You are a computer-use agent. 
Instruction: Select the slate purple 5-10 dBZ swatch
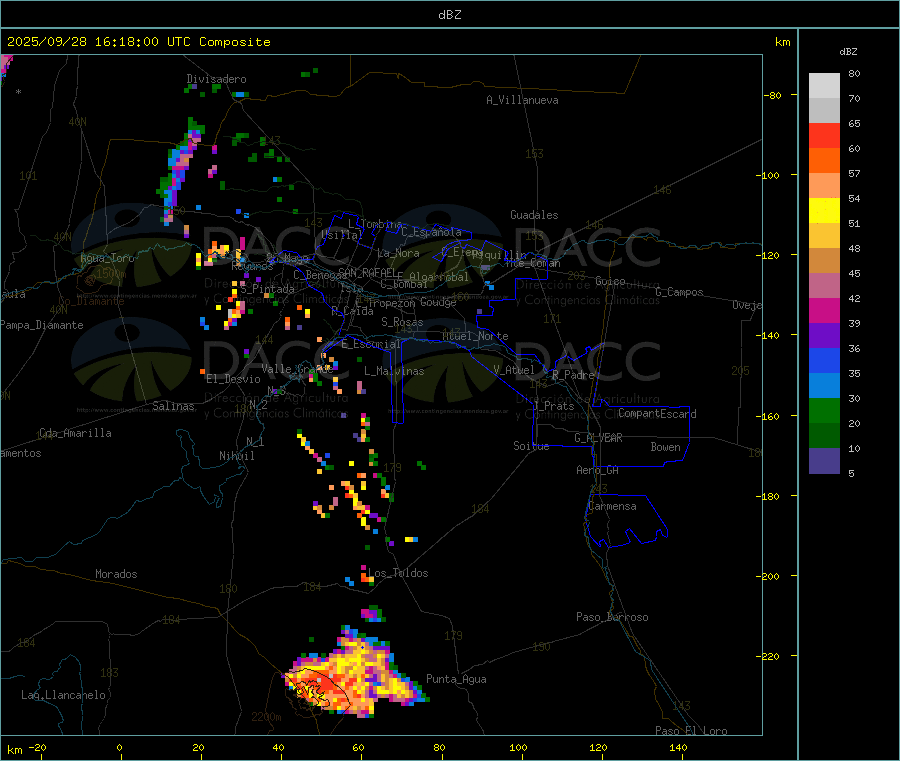click(x=824, y=461)
